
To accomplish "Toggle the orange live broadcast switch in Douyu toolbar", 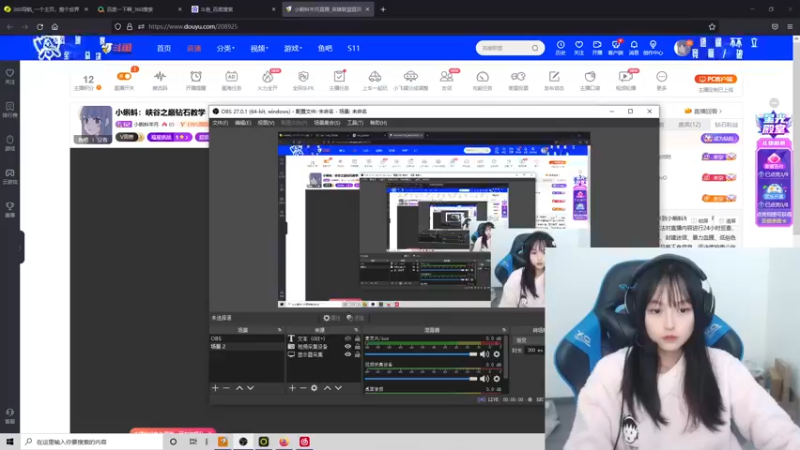I will (x=124, y=77).
